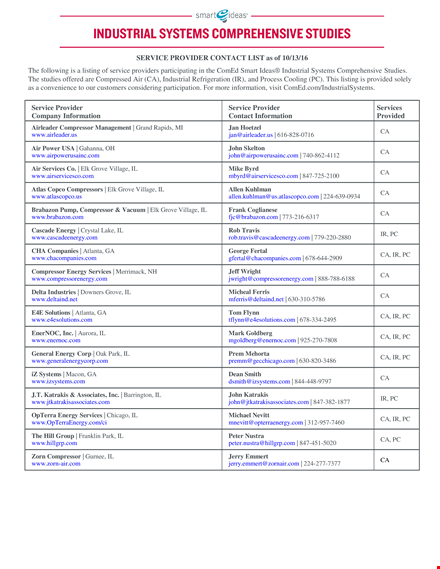Email jerry.emmert@zornair.com link
440x569 pixels.
point(264,464)
